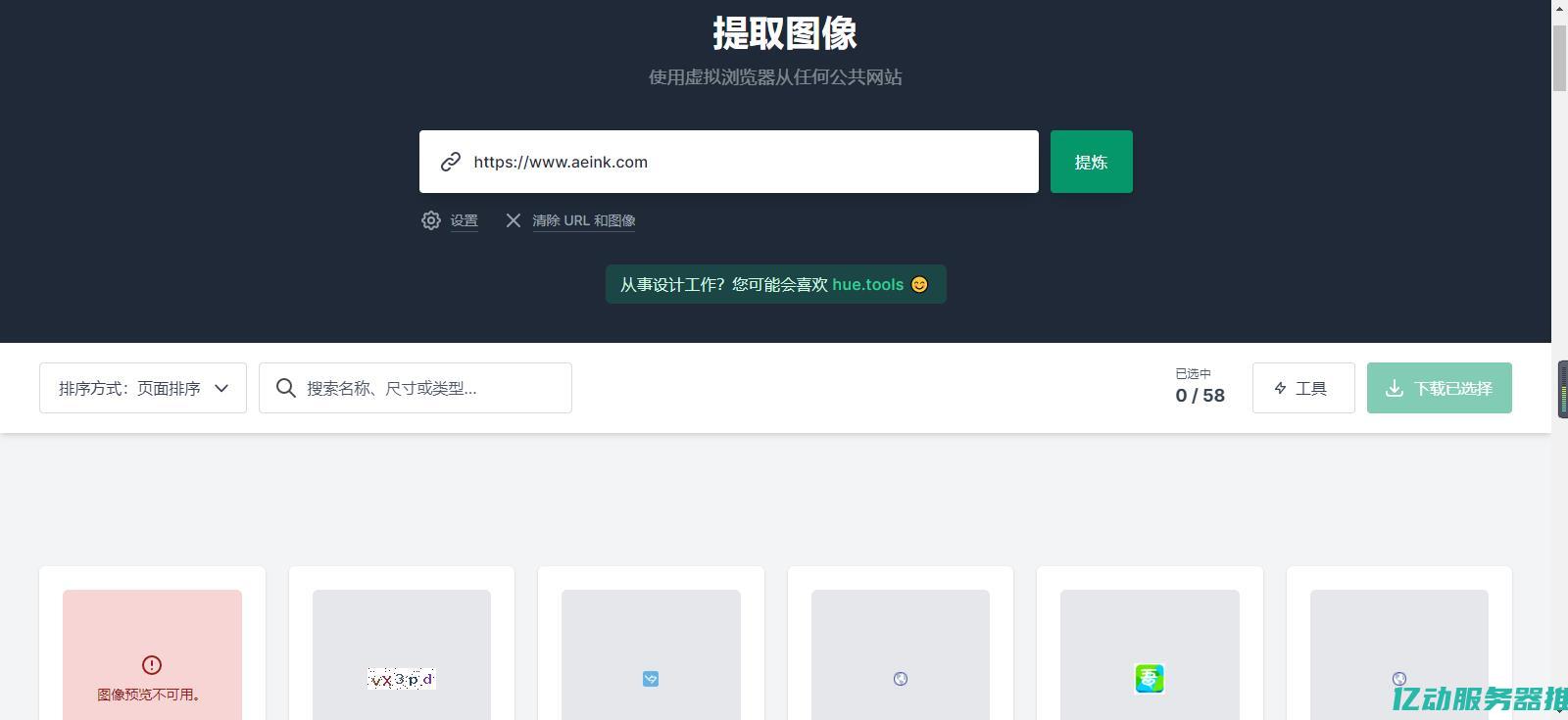The image size is (1568, 720).
Task: Click the 下载已选择 download button
Action: (x=1440, y=388)
